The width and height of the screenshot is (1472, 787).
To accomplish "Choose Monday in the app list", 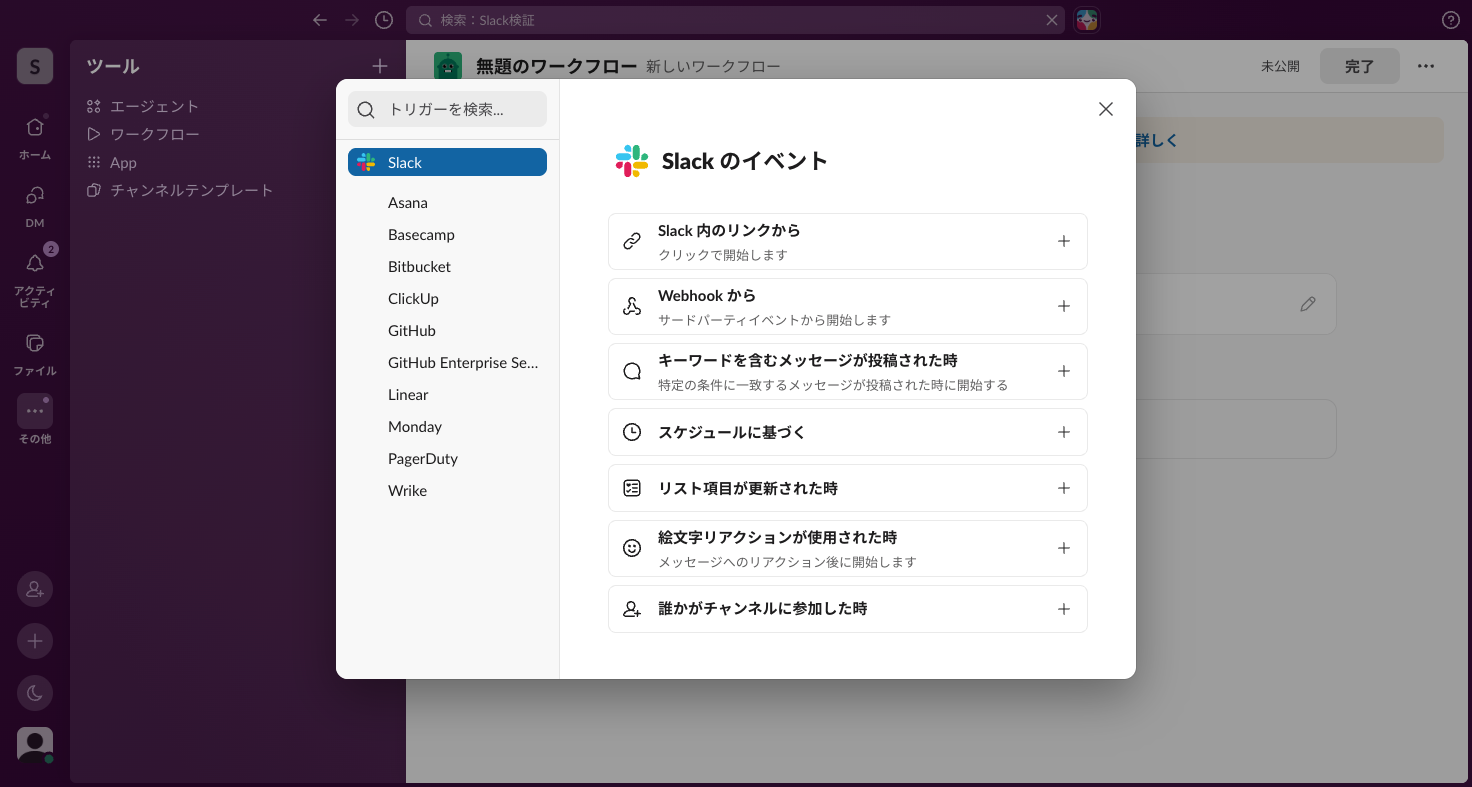I will pyautogui.click(x=415, y=427).
